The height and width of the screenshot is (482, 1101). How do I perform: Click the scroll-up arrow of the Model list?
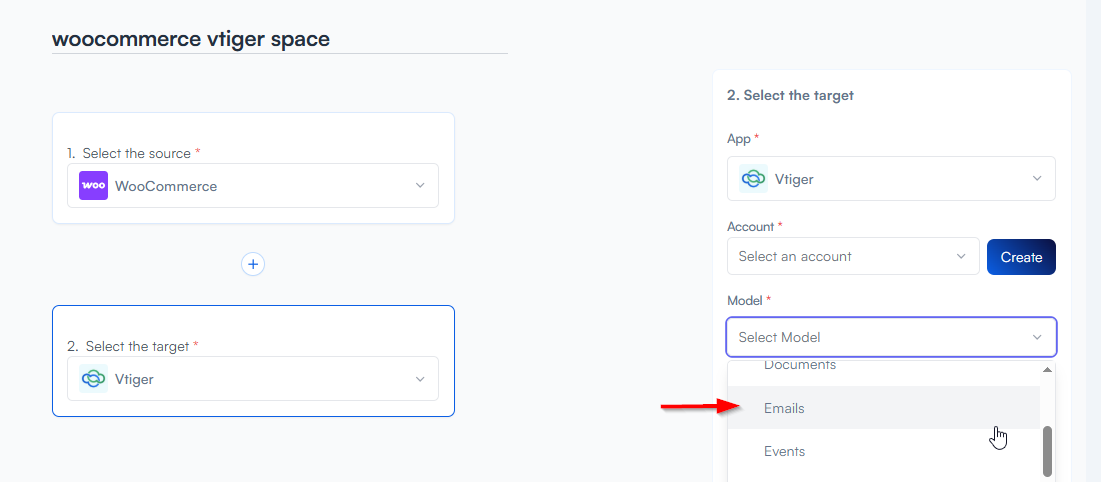(1047, 370)
